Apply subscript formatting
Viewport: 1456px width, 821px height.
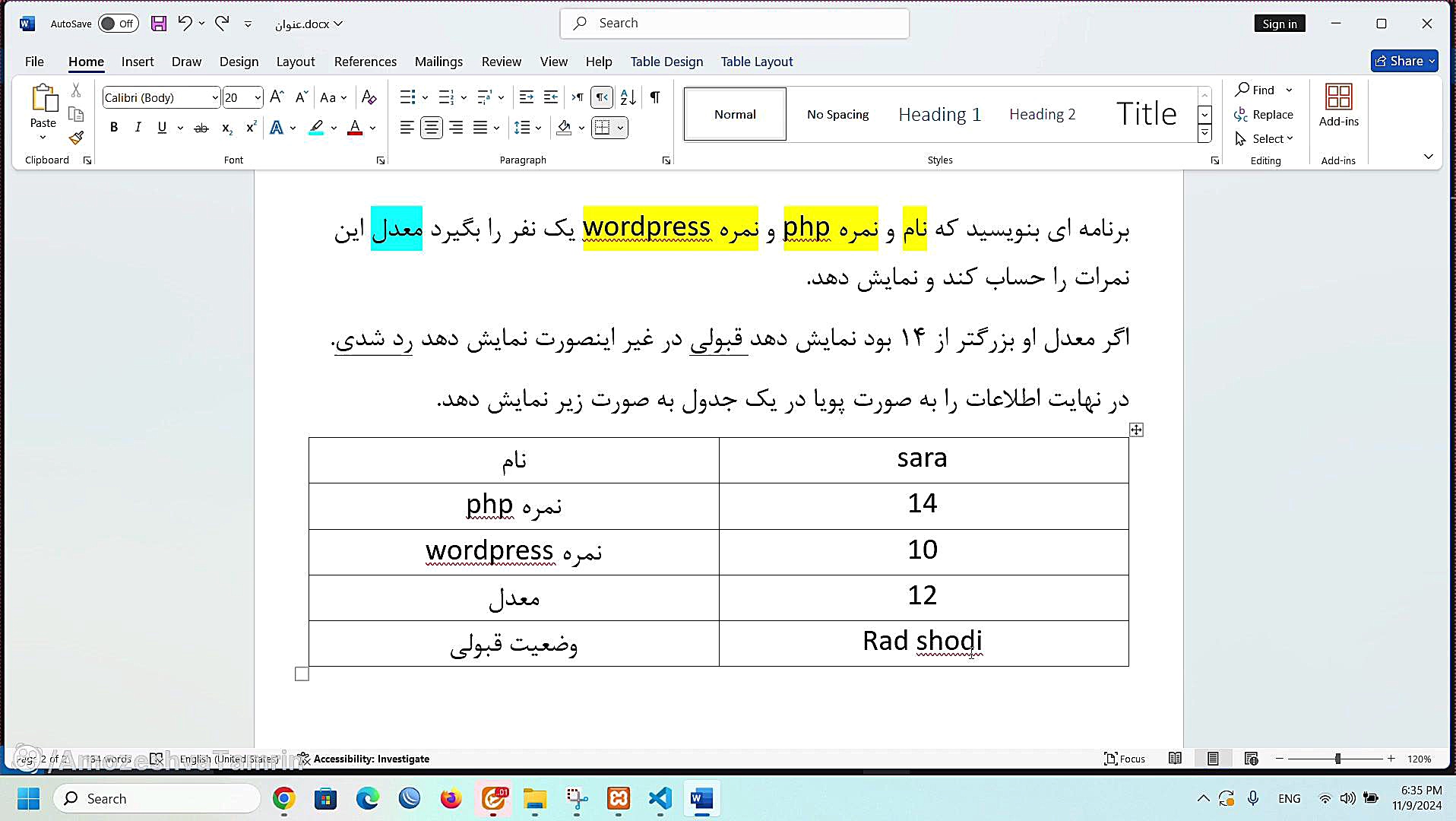click(x=226, y=128)
